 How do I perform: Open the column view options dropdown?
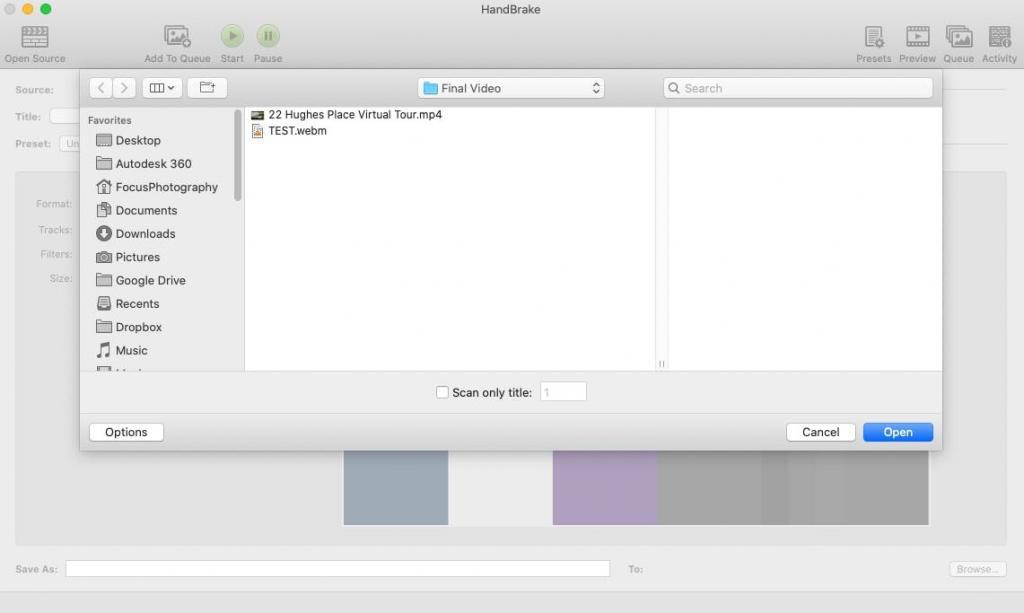click(x=162, y=87)
